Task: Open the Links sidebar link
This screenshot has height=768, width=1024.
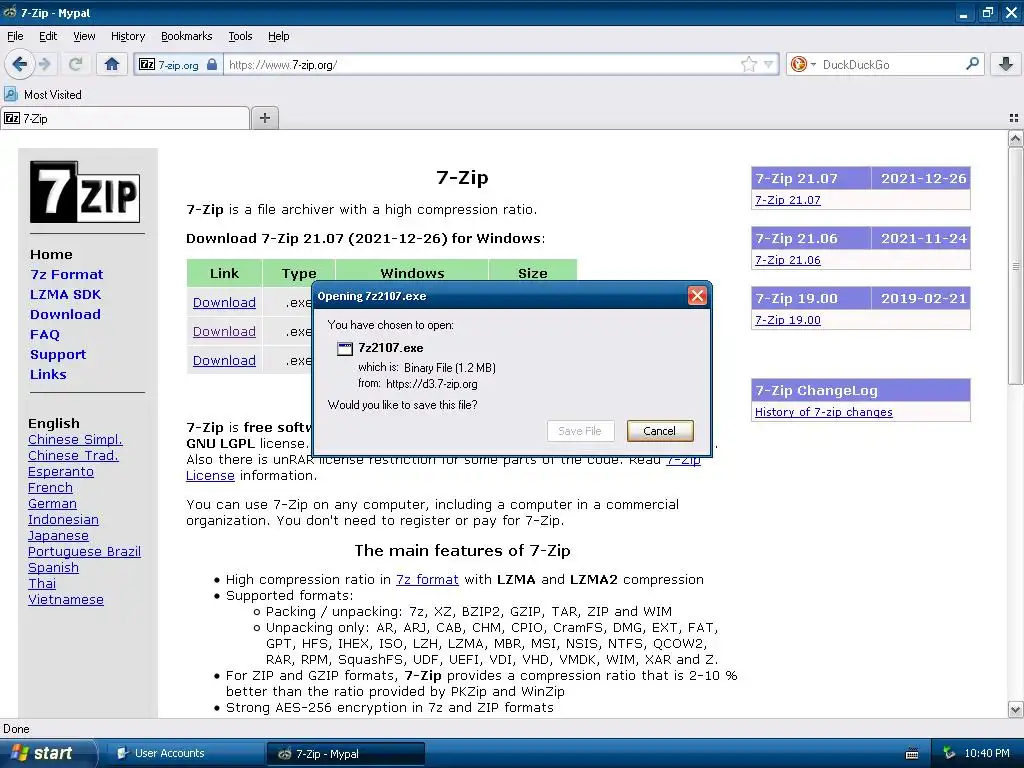Action: (x=48, y=374)
